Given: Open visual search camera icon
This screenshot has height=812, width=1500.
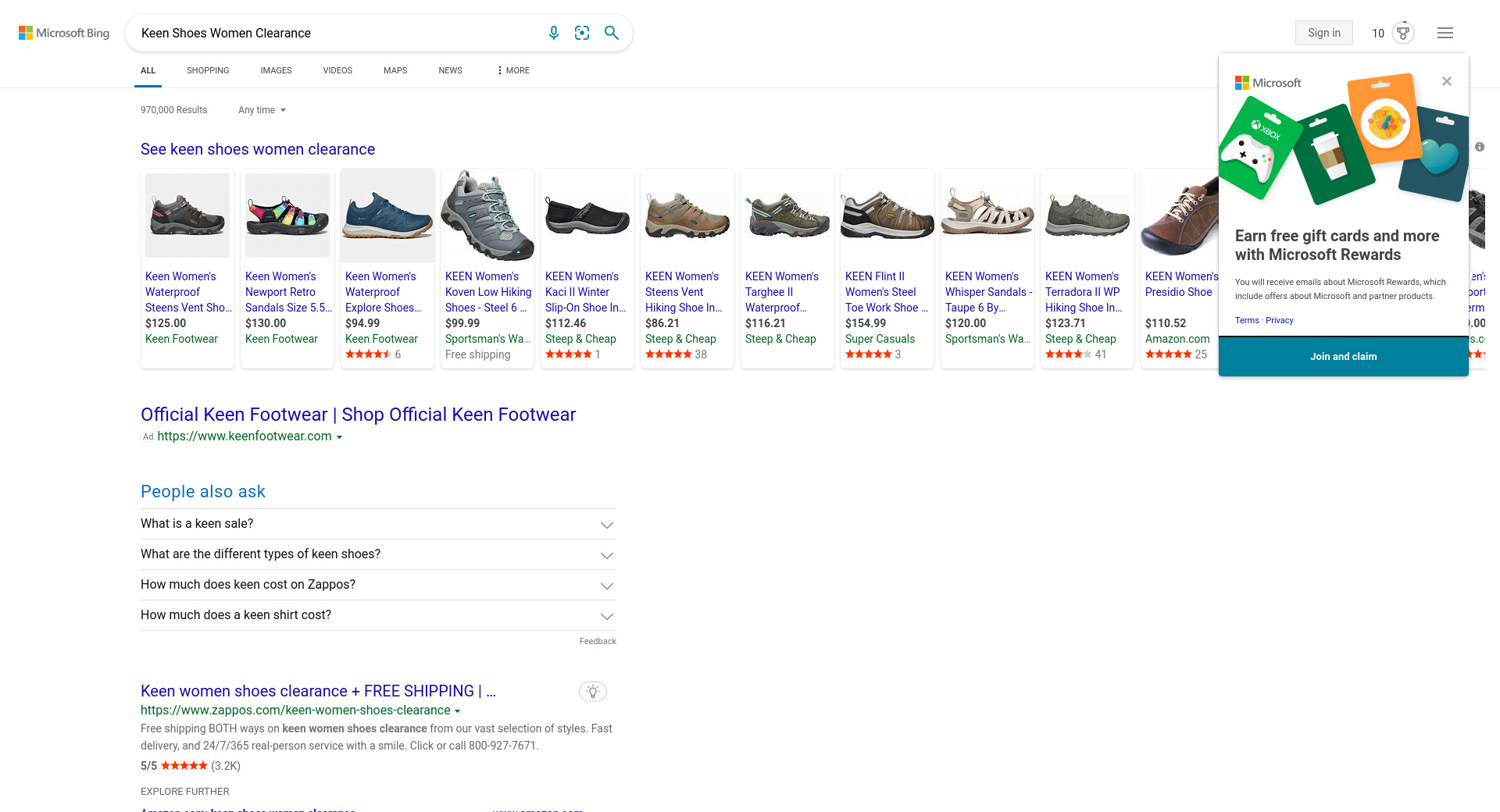Looking at the screenshot, I should [582, 33].
